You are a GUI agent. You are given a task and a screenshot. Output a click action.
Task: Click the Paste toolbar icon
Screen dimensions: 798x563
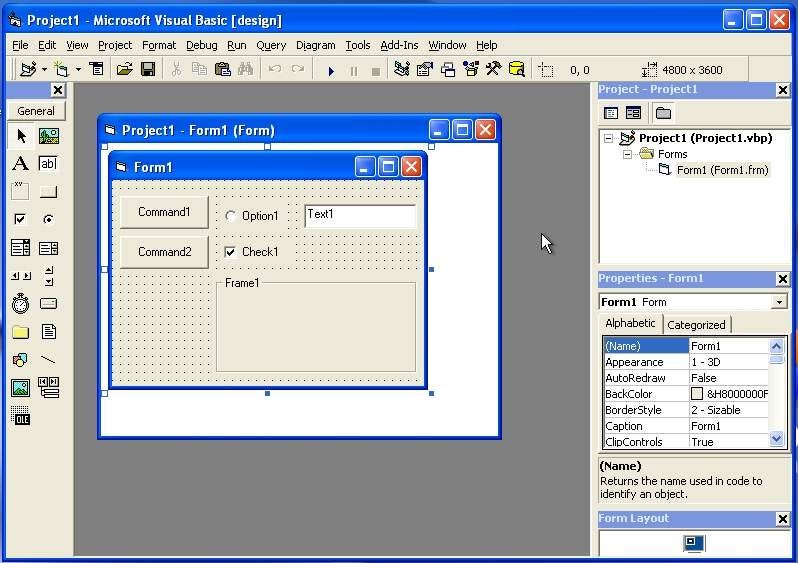(222, 69)
